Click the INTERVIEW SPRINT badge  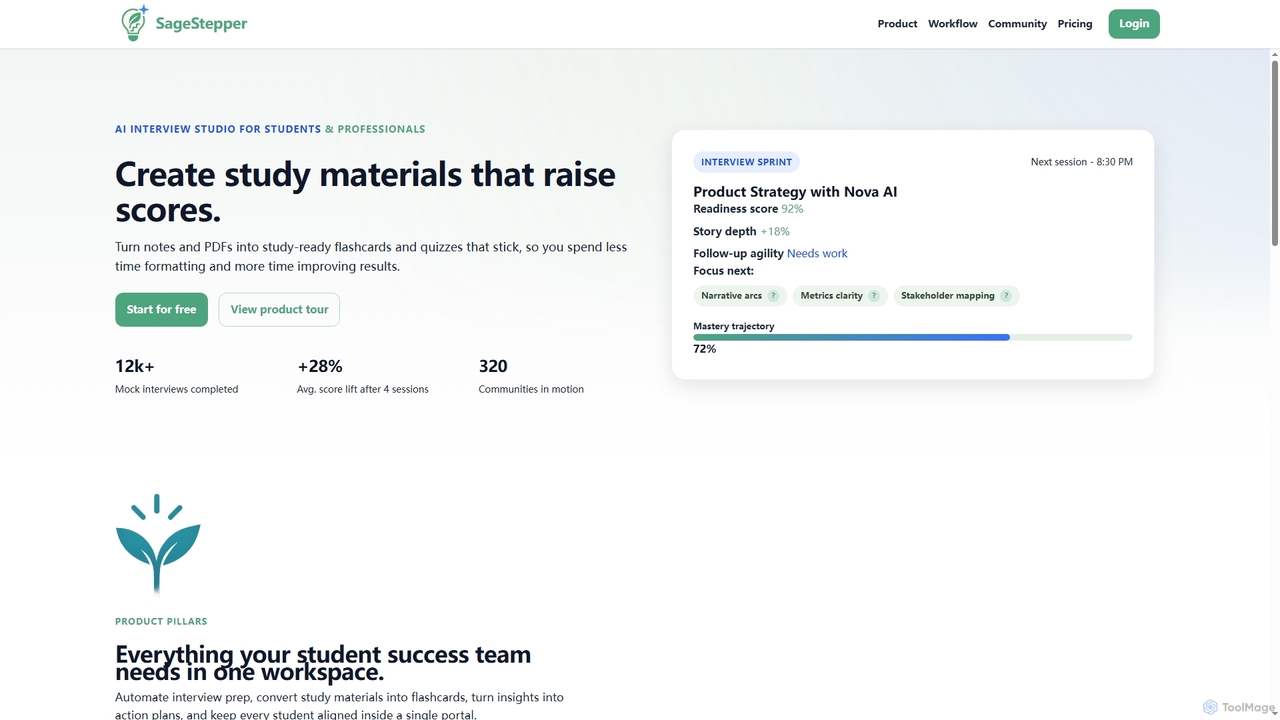point(746,162)
